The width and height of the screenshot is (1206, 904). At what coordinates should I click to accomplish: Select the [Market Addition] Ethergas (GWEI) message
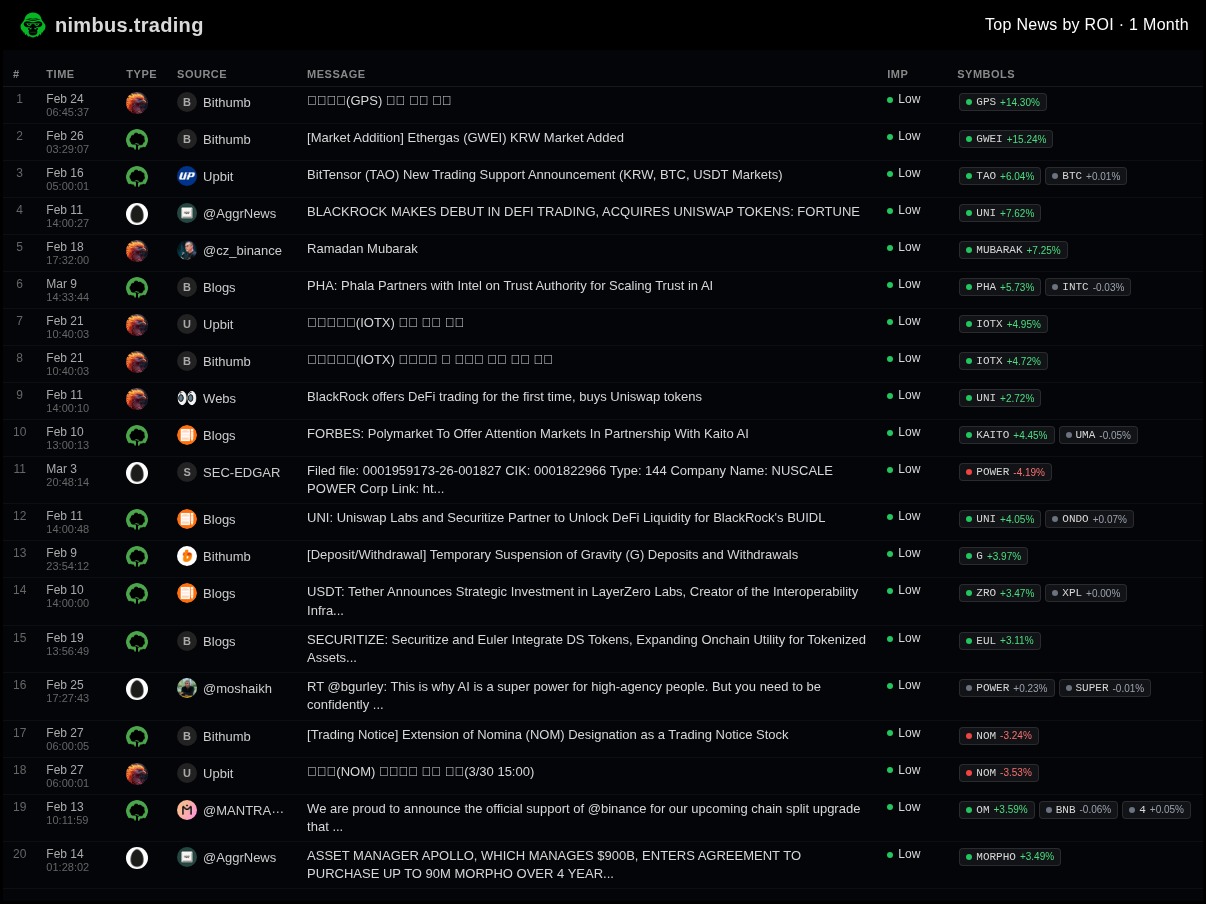tap(465, 138)
